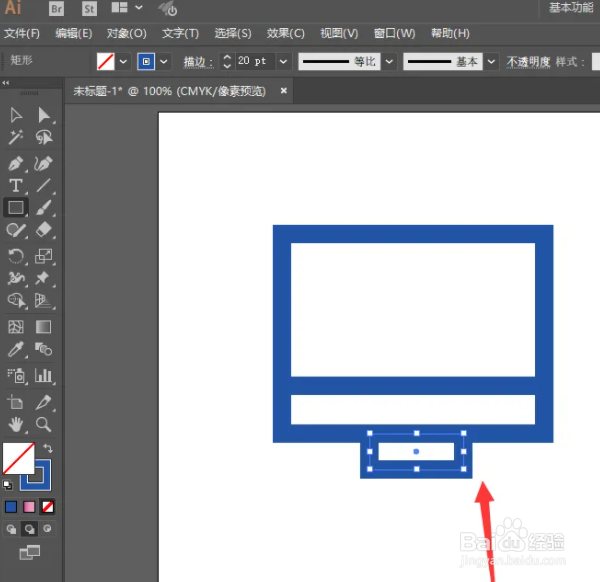Click the 描边 stroke panel link
The width and height of the screenshot is (600, 582).
coord(198,61)
